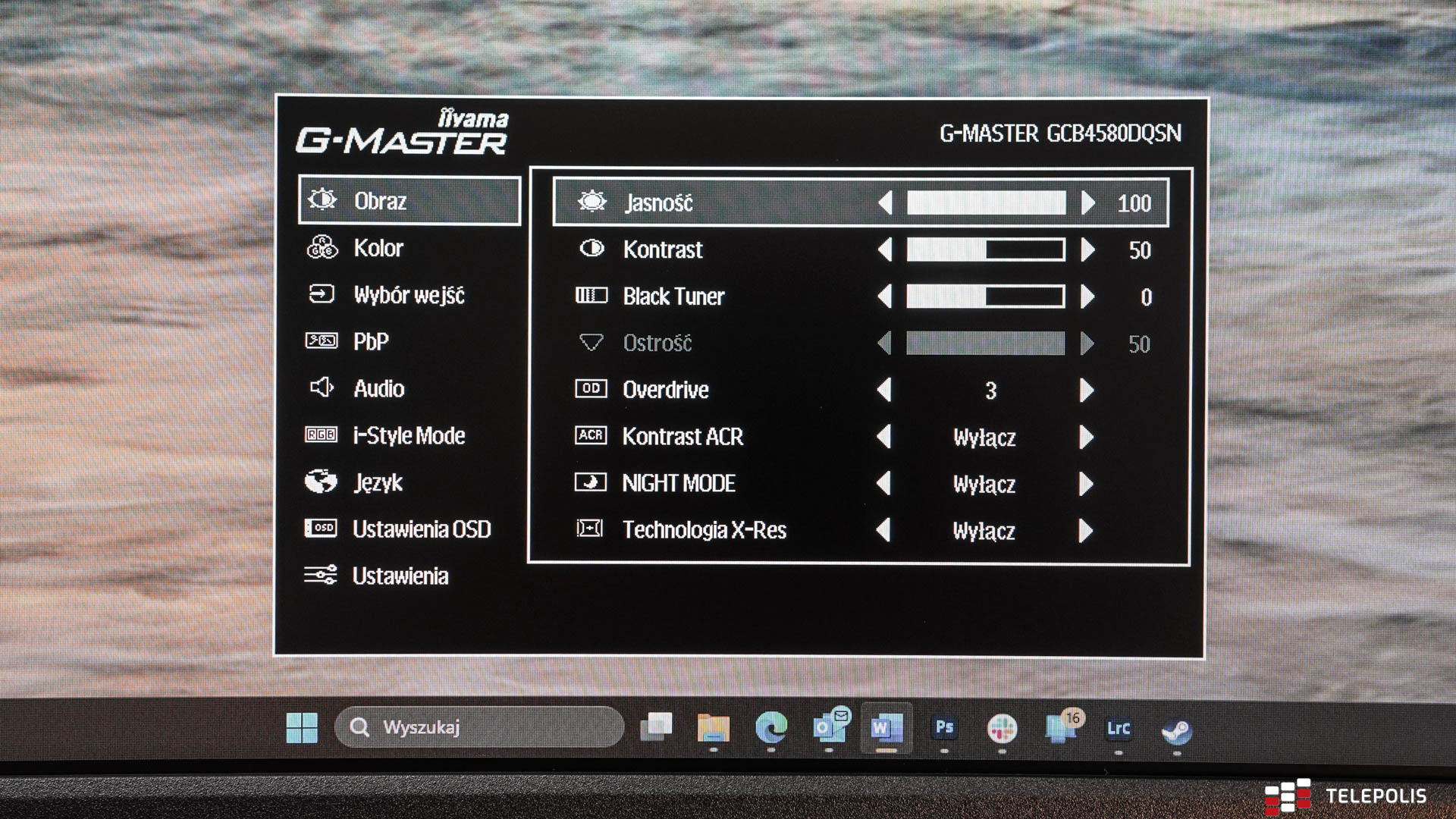
Task: Launch Steam from the taskbar
Action: 1176,730
